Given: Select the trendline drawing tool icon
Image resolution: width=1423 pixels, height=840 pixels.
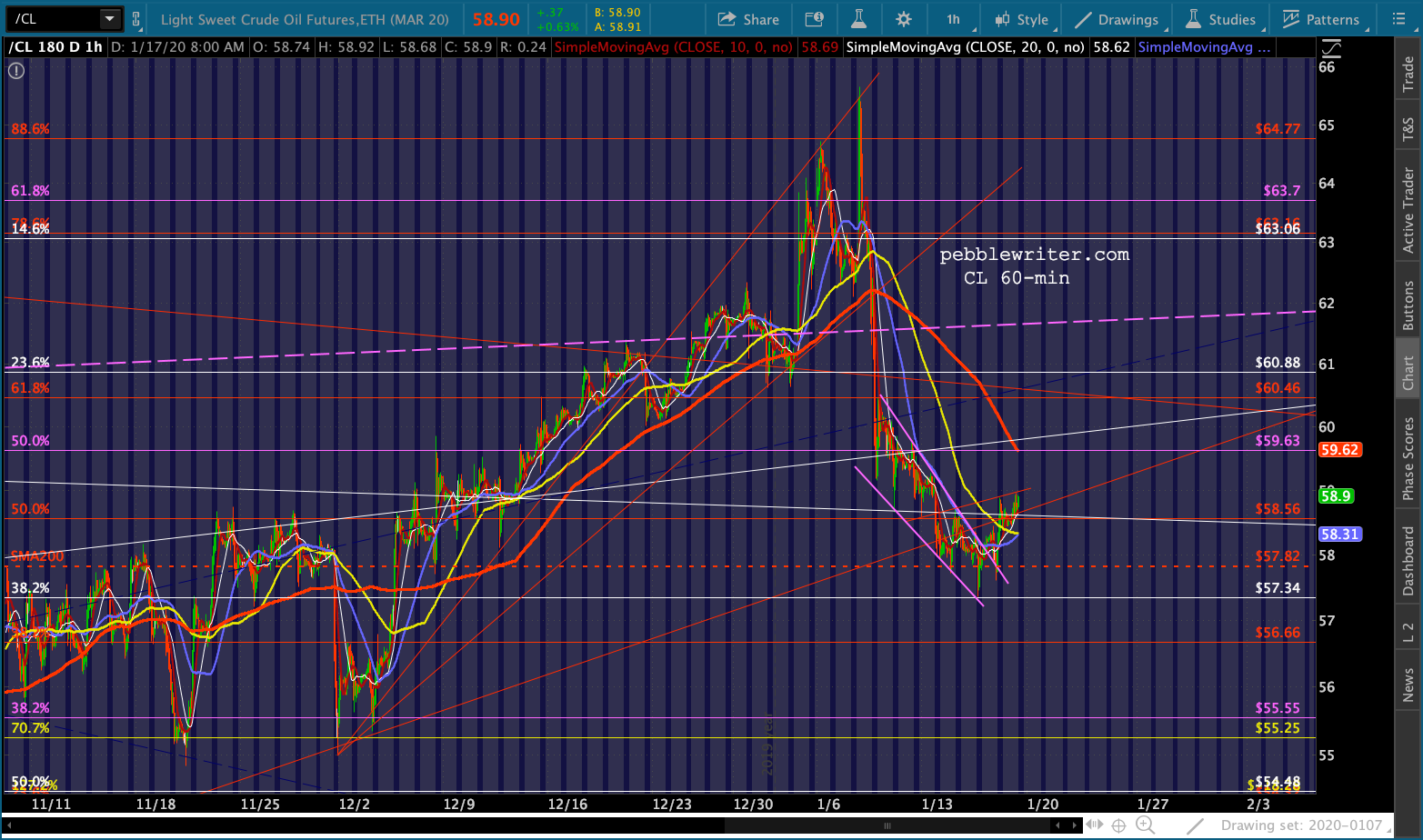Looking at the screenshot, I should [x=1195, y=825].
